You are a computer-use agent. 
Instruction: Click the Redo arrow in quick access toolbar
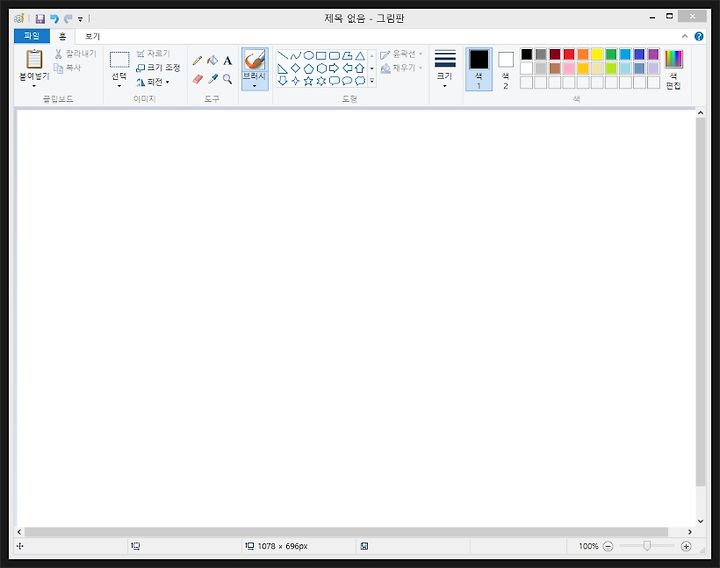point(68,18)
